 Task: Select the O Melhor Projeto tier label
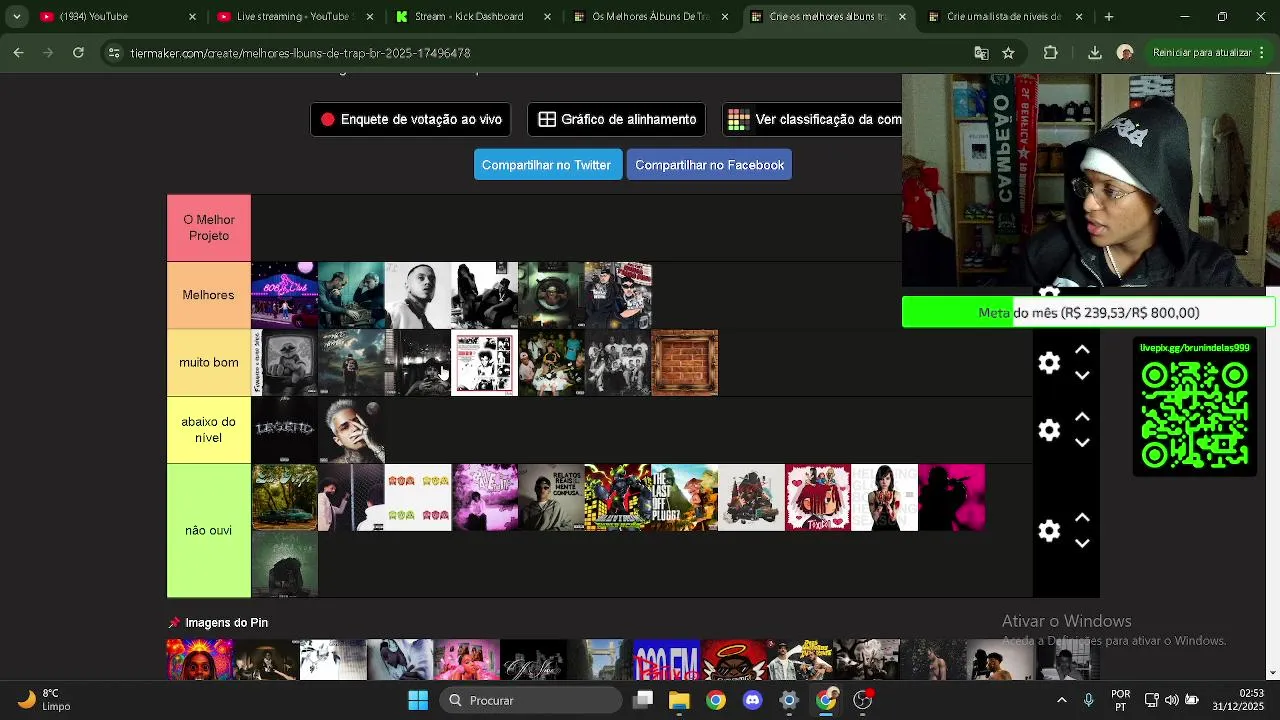tap(209, 228)
